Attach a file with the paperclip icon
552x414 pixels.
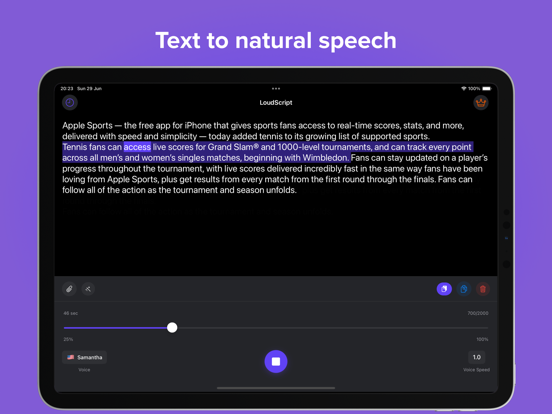coord(69,289)
